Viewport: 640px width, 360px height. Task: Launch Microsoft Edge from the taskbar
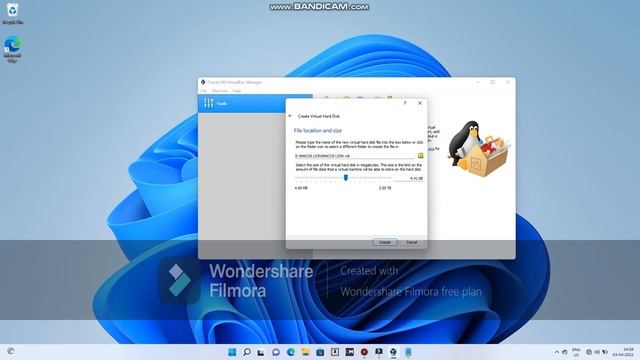click(291, 352)
